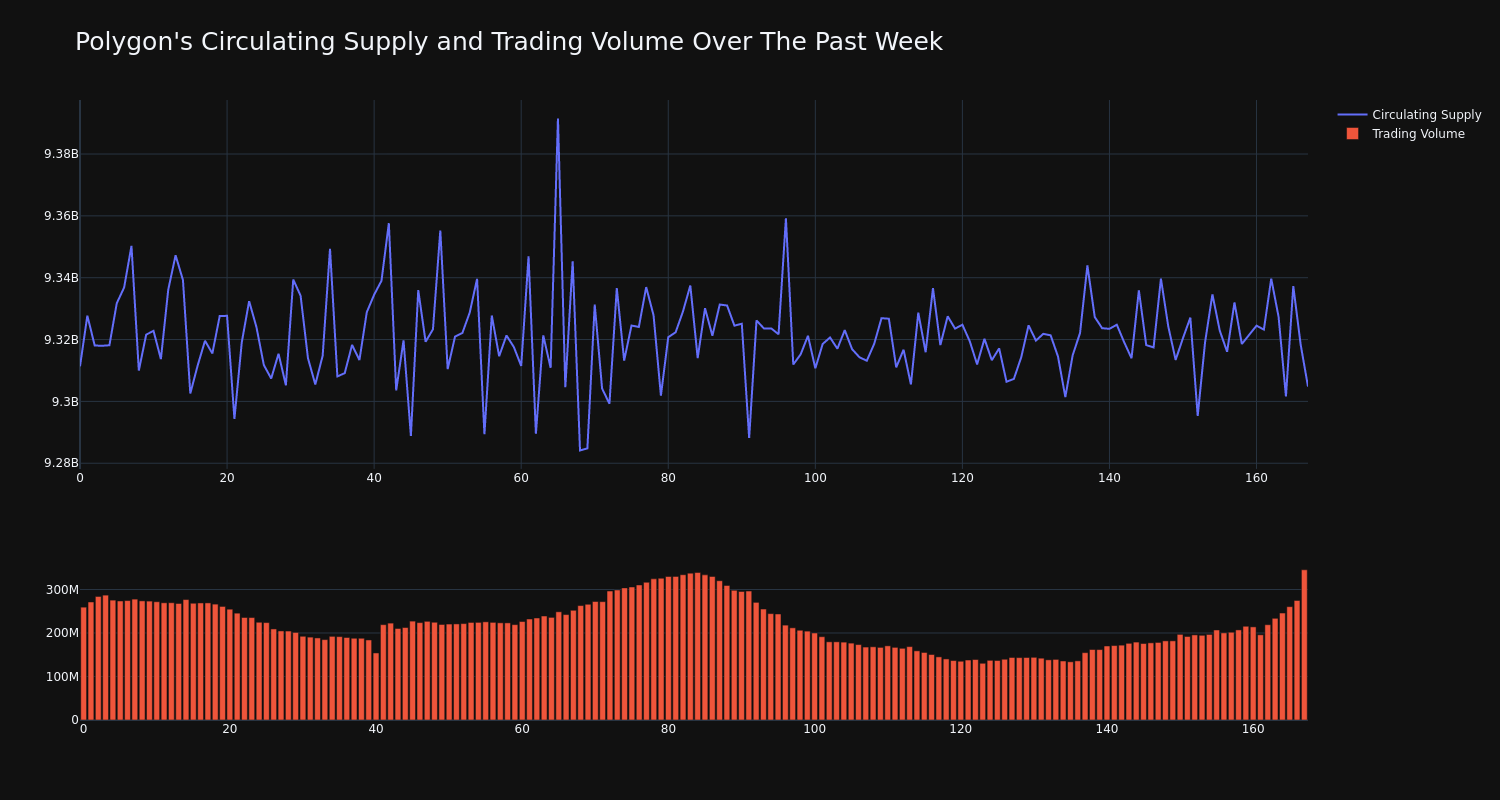Click x-axis label 120 under supply chart
Image resolution: width=1500 pixels, height=800 pixels.
(x=962, y=478)
